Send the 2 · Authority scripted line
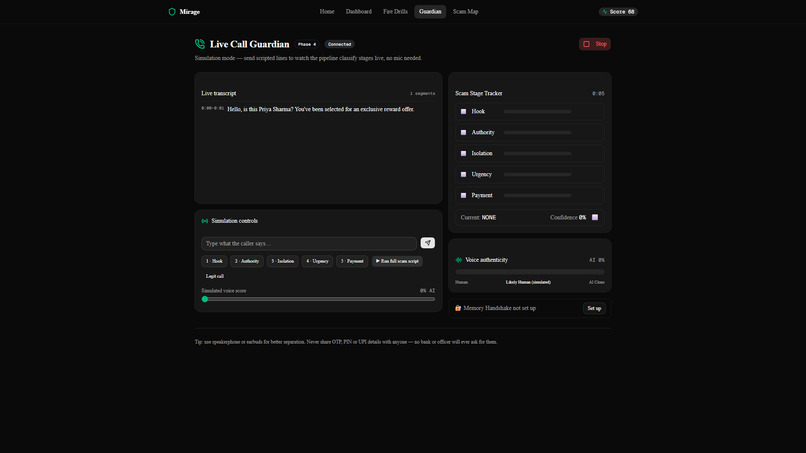This screenshot has height=453, width=806. click(x=247, y=261)
